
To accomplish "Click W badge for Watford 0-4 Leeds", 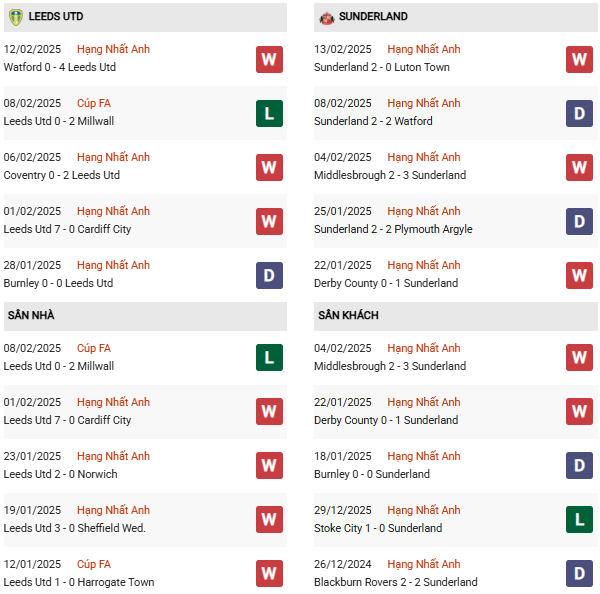I will (x=269, y=59).
